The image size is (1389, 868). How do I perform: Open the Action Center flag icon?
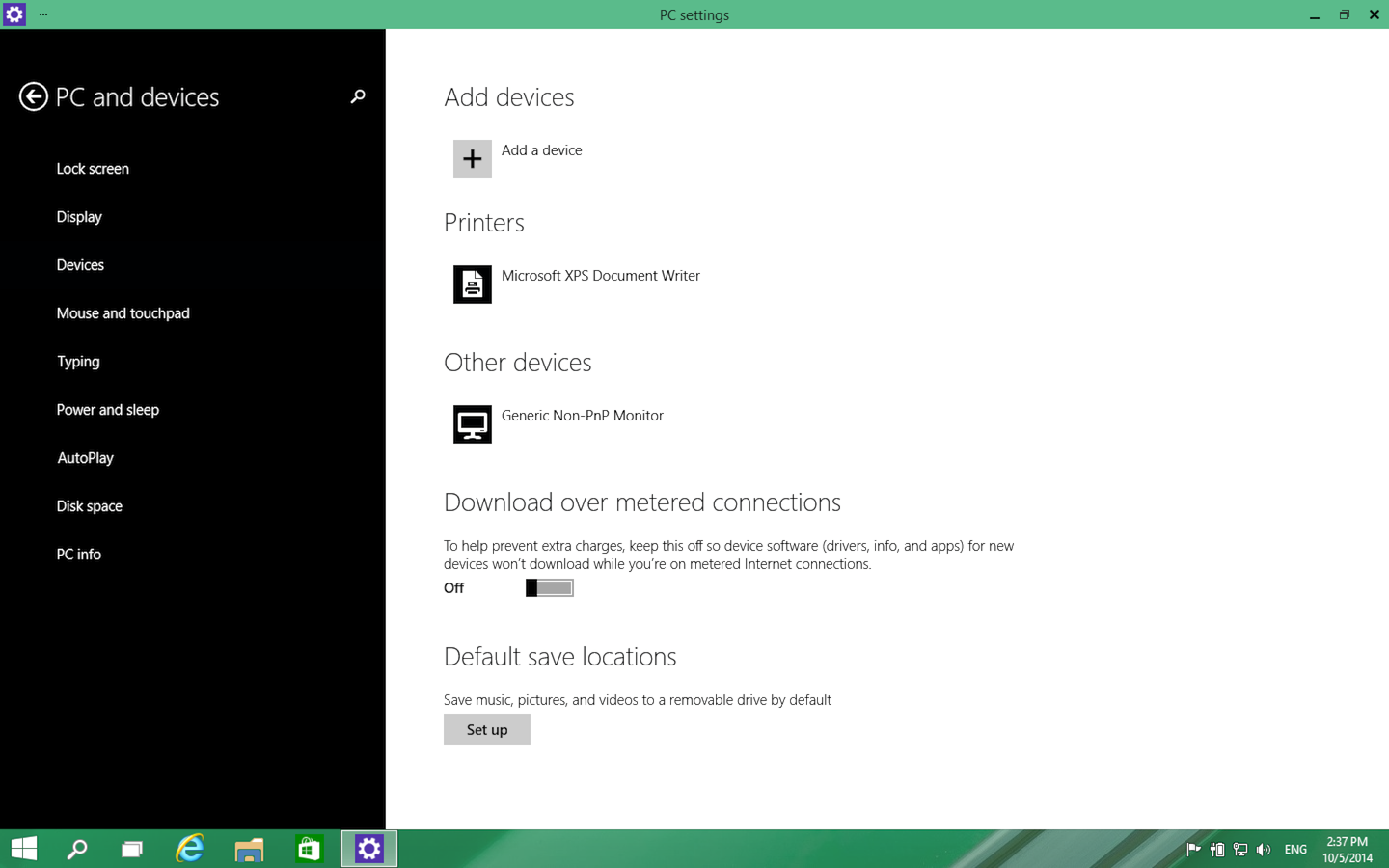pyautogui.click(x=1193, y=850)
